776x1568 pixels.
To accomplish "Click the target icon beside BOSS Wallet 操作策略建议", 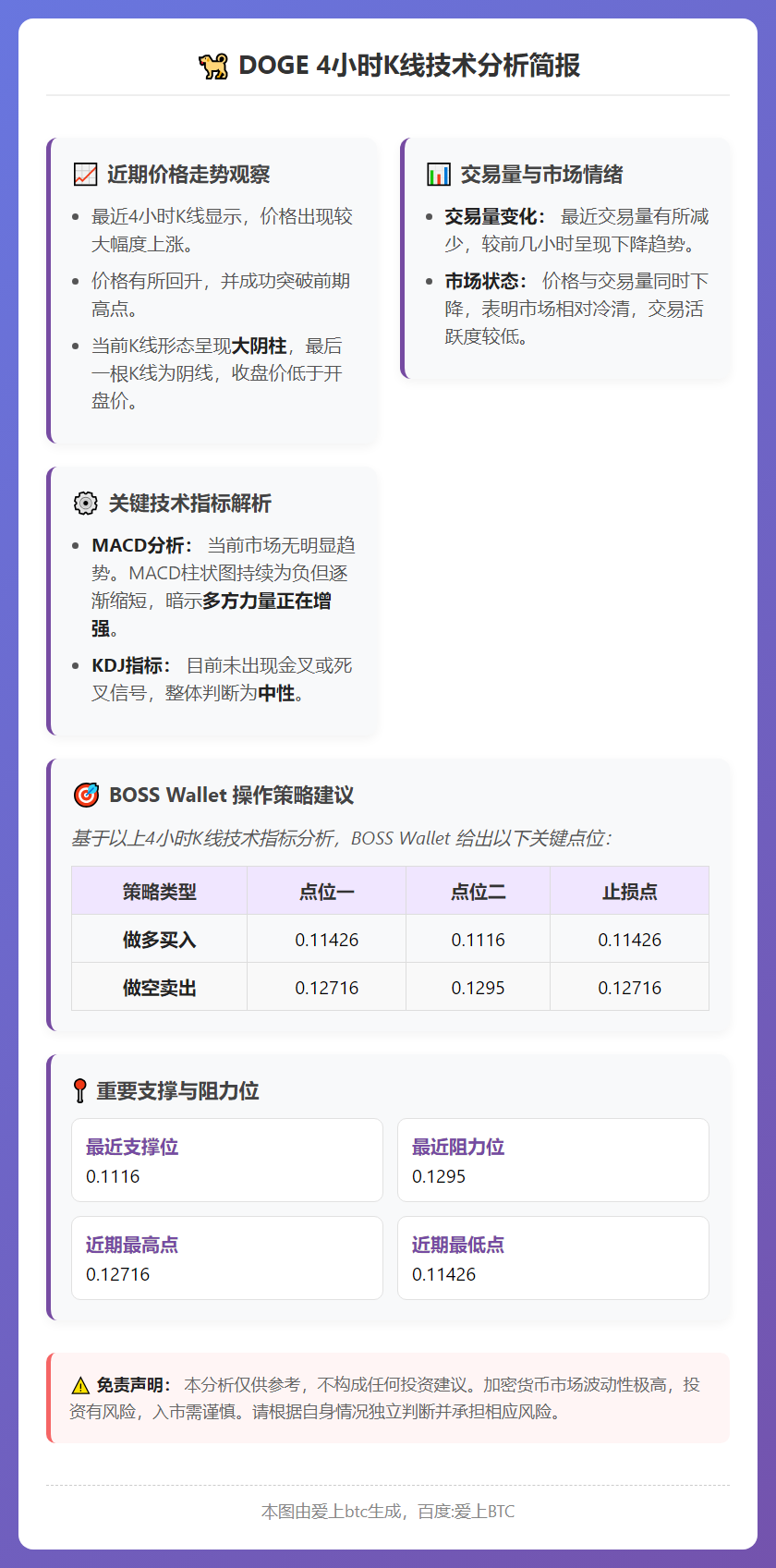I will pyautogui.click(x=85, y=795).
